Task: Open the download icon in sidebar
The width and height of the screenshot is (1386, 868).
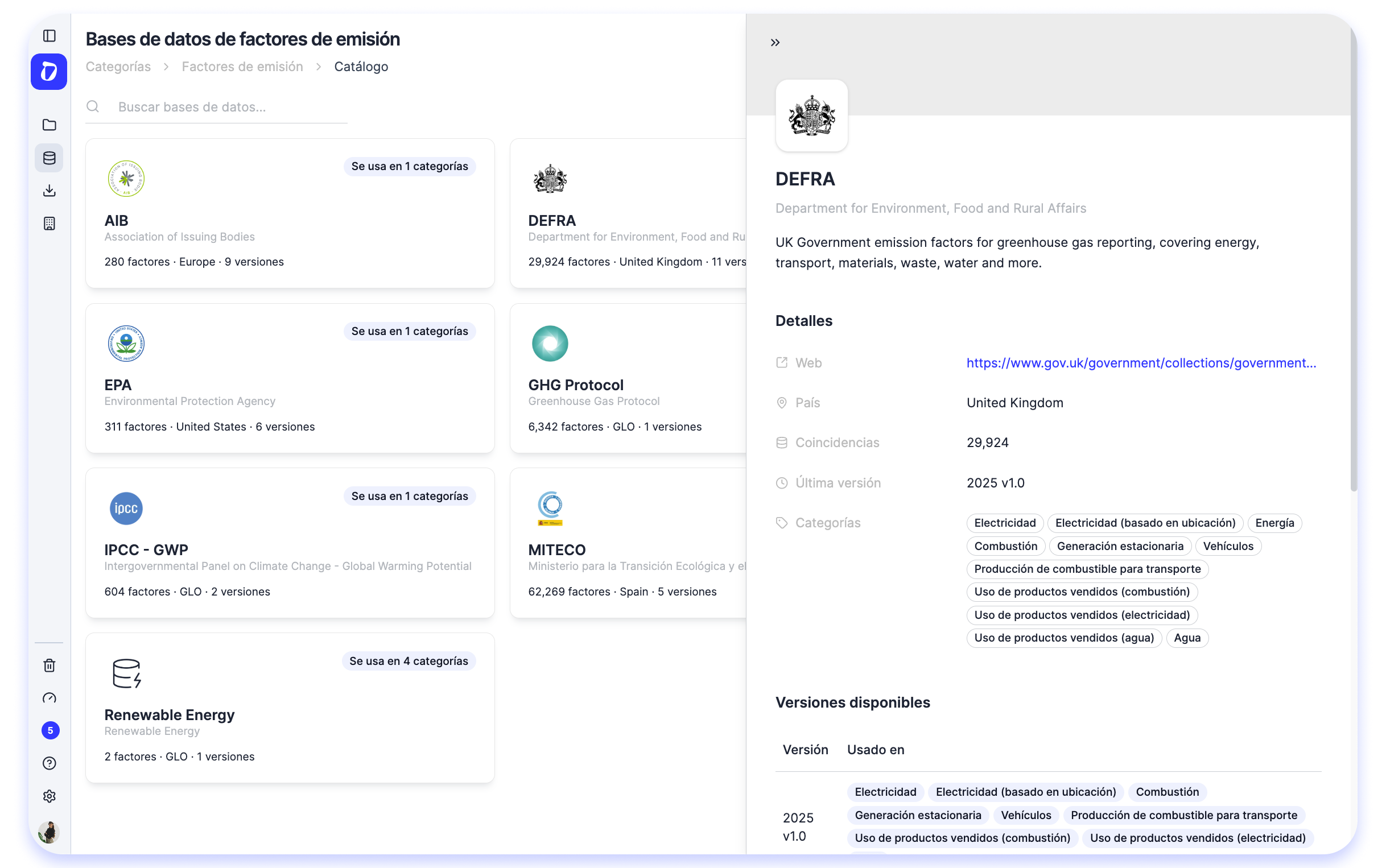Action: coord(49,191)
